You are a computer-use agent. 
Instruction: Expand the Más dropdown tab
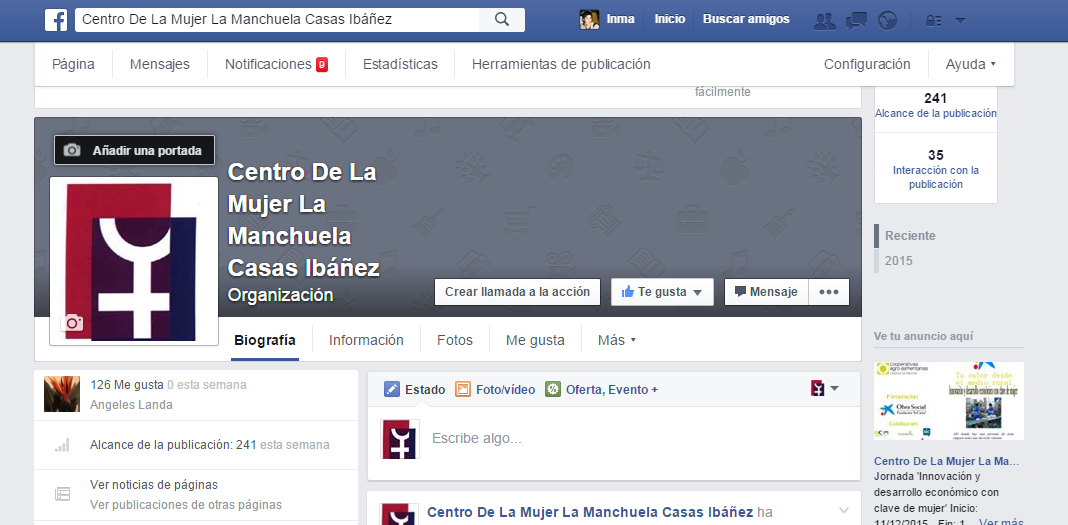coord(616,340)
